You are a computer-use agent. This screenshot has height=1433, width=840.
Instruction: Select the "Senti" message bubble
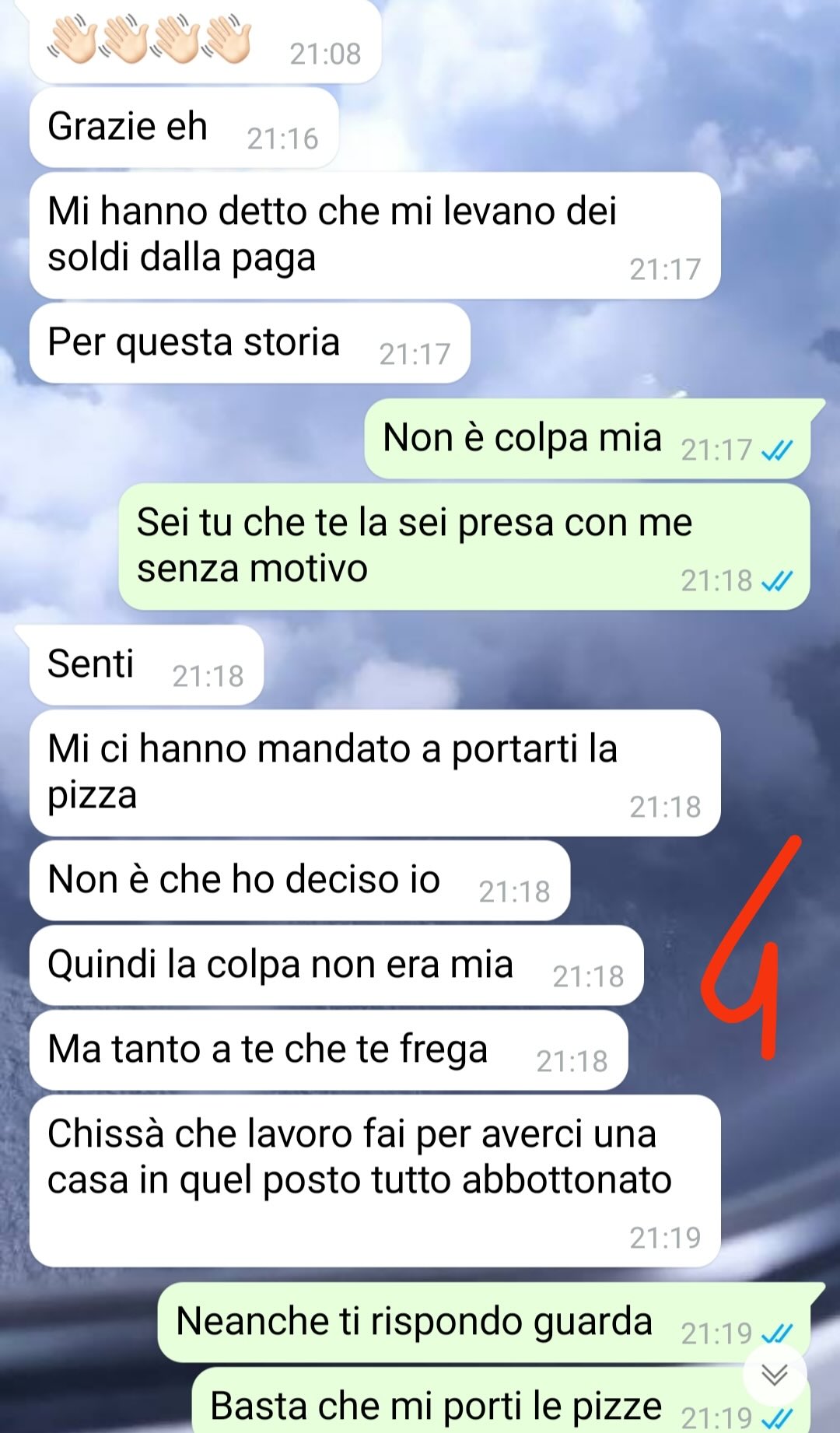point(146,665)
